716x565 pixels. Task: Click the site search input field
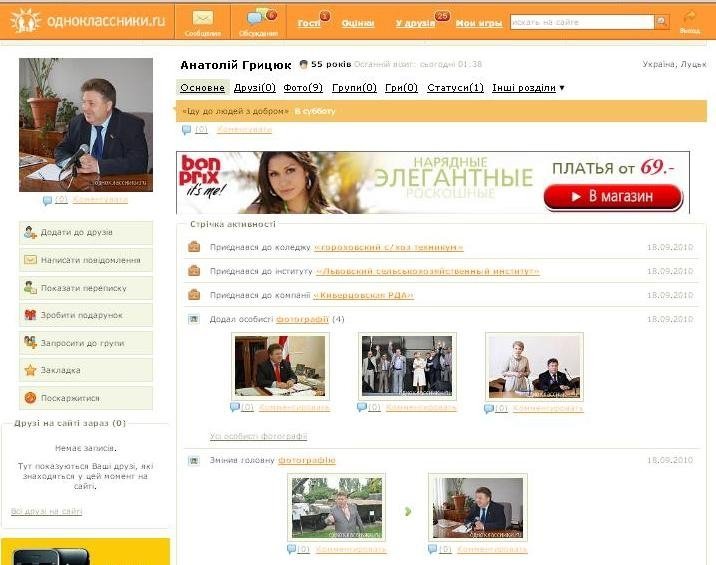pyautogui.click(x=581, y=22)
